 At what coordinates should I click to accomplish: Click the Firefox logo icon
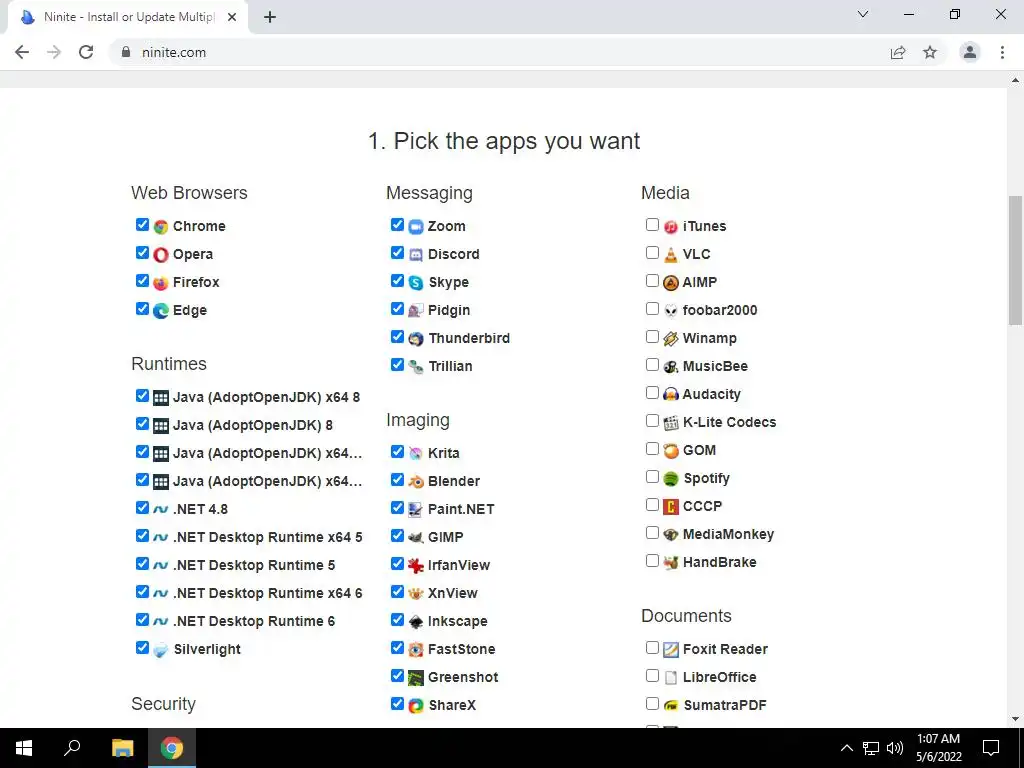[x=161, y=283]
